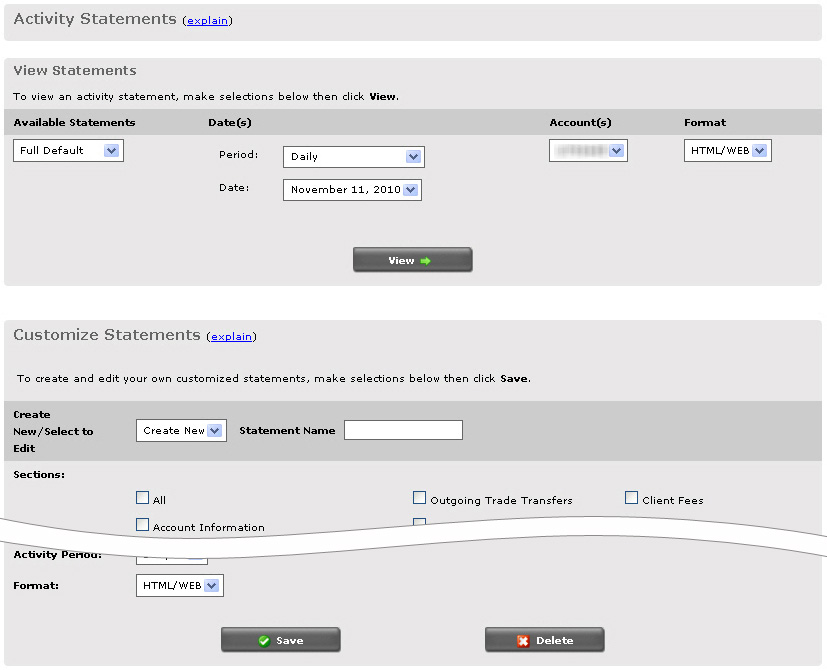Open the Available Statements dropdown
This screenshot has height=671, width=827.
(x=111, y=151)
